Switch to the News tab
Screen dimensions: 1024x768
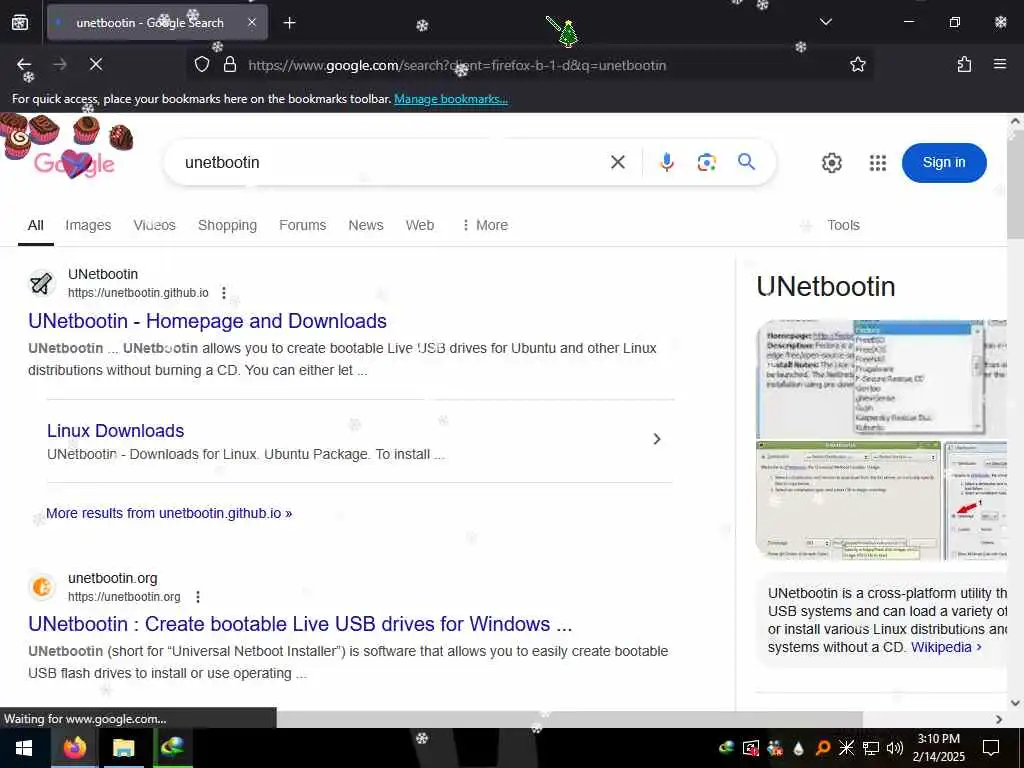366,225
